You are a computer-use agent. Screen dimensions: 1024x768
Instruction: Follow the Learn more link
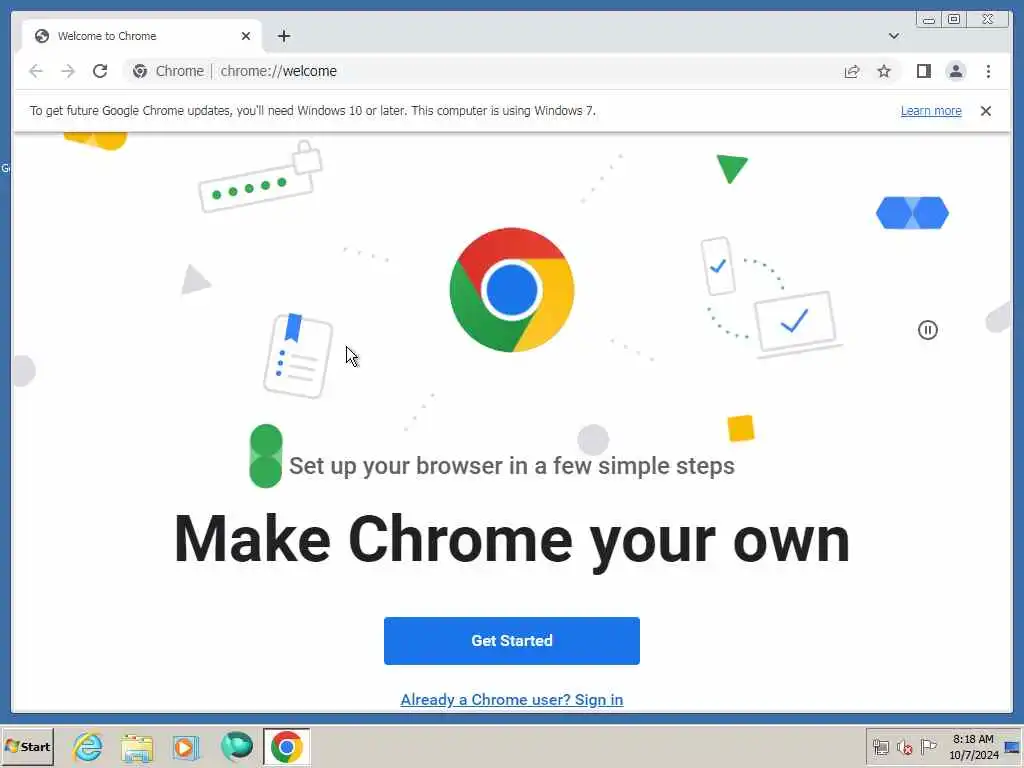(931, 111)
